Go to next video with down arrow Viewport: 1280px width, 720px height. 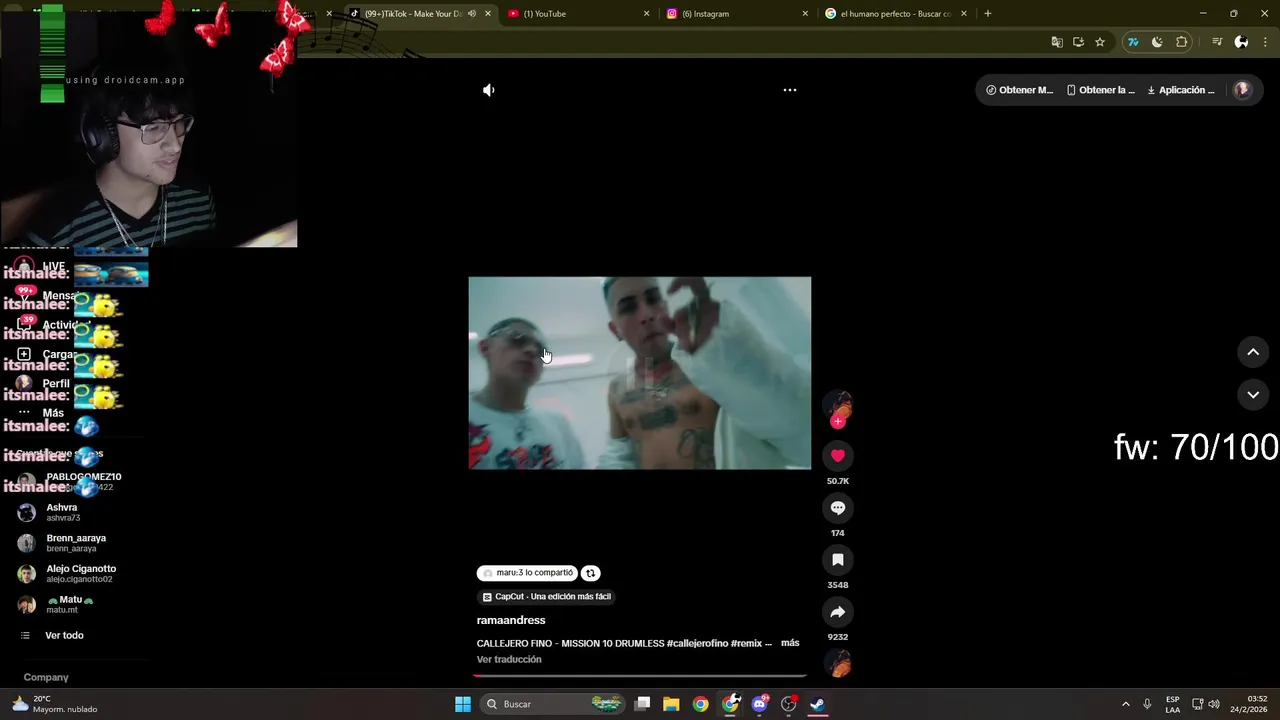tap(1253, 395)
